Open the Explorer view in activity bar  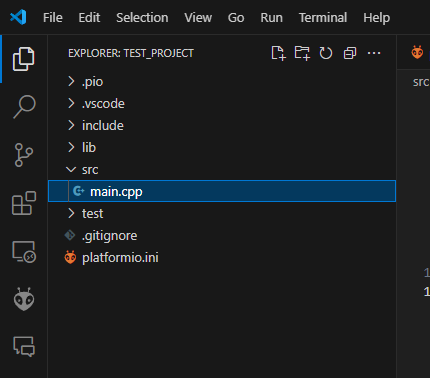pos(24,59)
